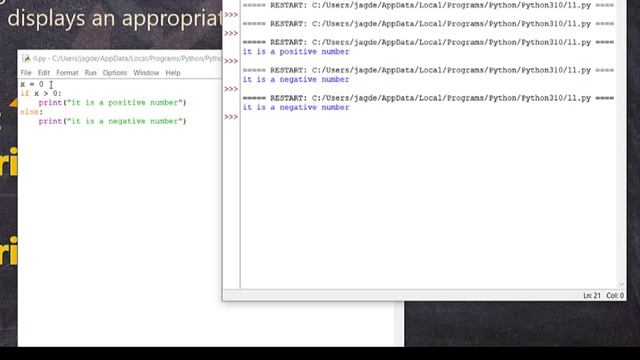Viewport: 640px width, 360px height.
Task: Open the Help menu in editor window
Action: click(173, 73)
